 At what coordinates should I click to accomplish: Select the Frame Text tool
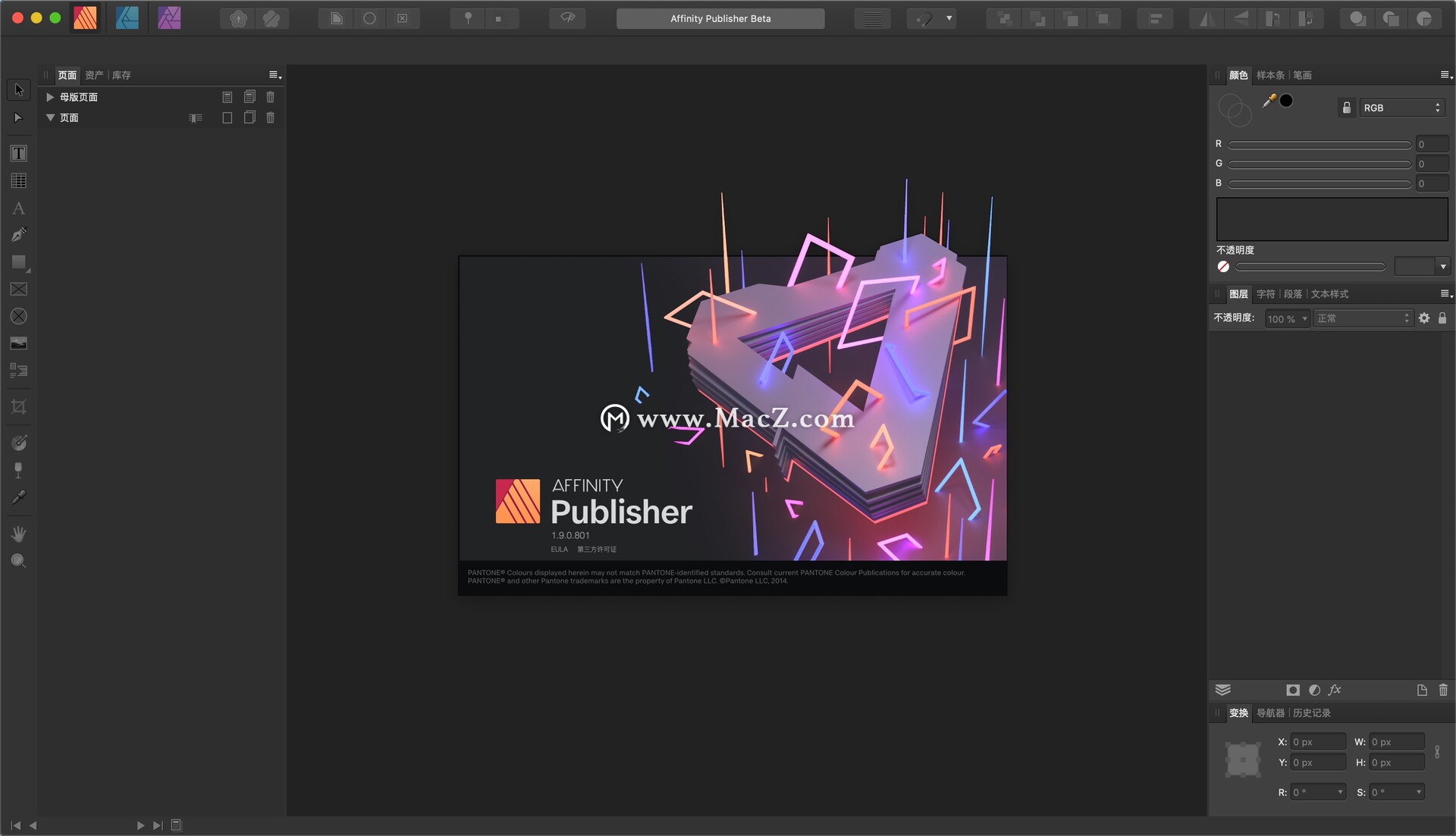click(19, 154)
